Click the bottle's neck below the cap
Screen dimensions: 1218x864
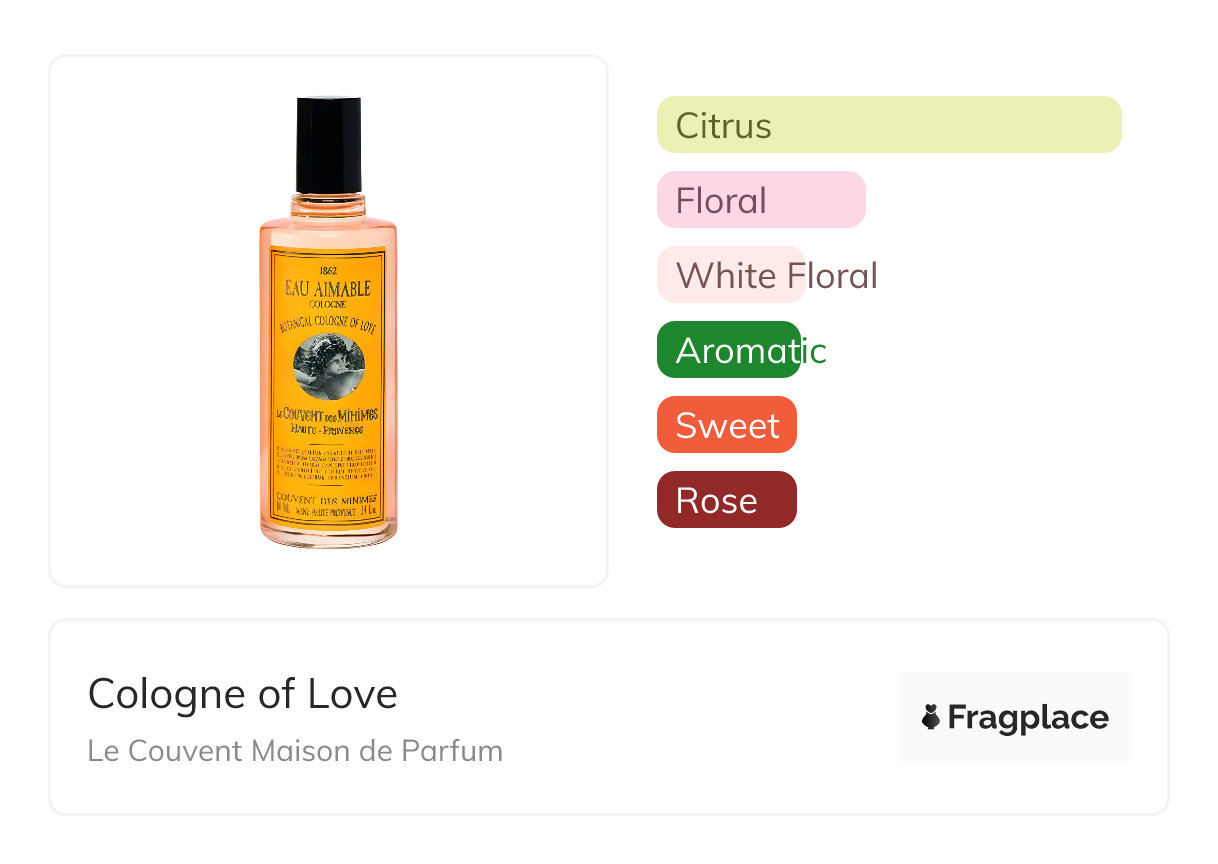tap(328, 205)
